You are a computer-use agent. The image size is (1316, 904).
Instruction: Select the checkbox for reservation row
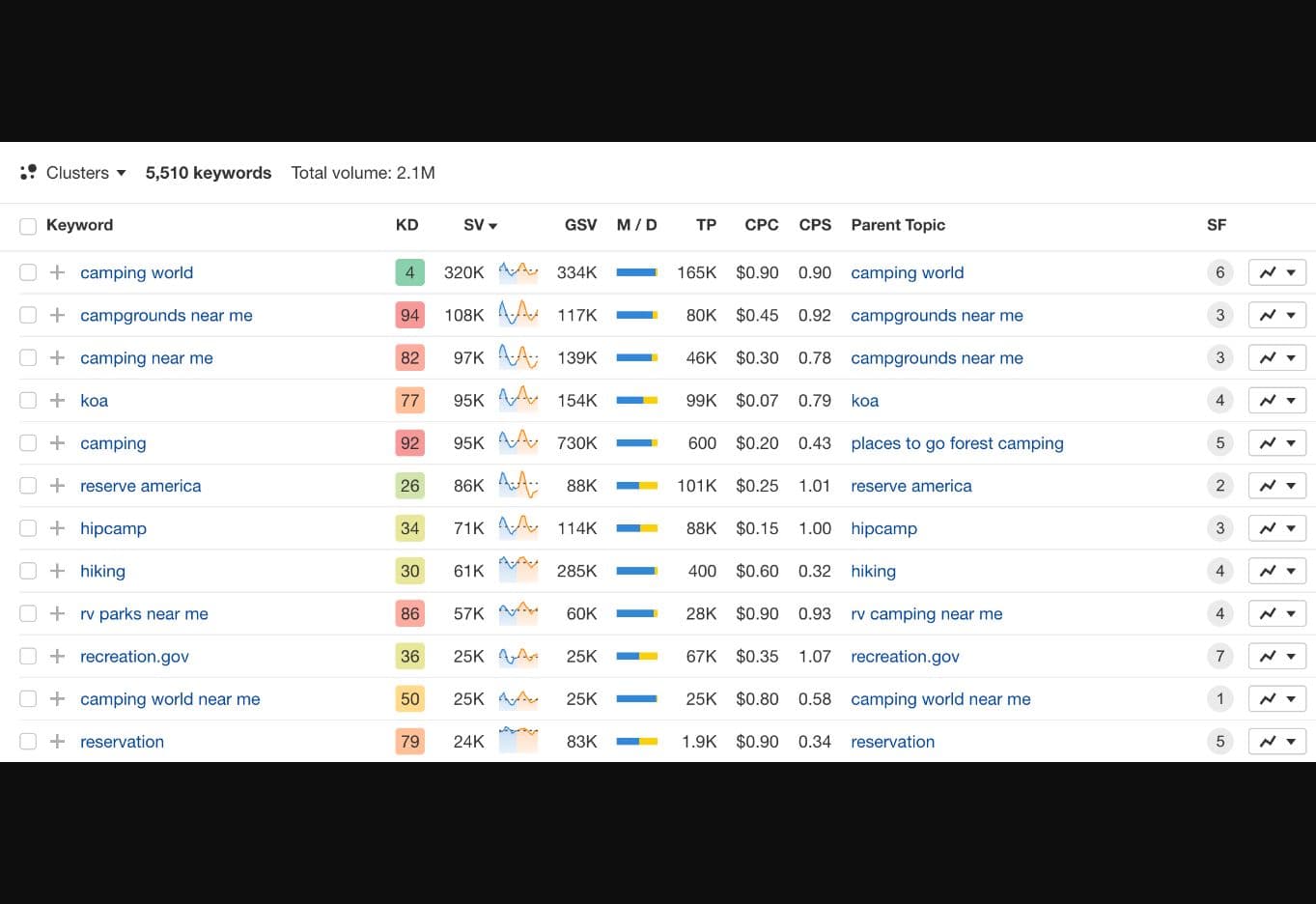pyautogui.click(x=28, y=741)
